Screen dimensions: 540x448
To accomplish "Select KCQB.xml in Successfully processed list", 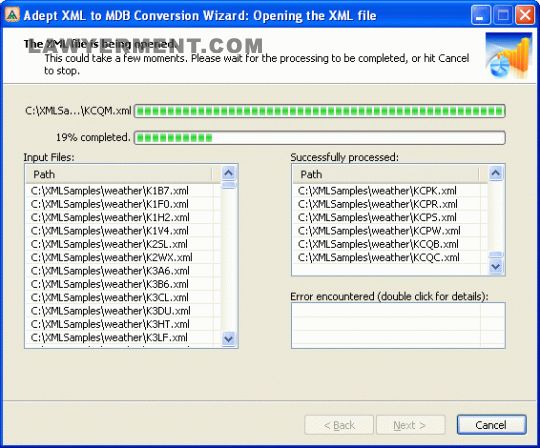I will 378,244.
